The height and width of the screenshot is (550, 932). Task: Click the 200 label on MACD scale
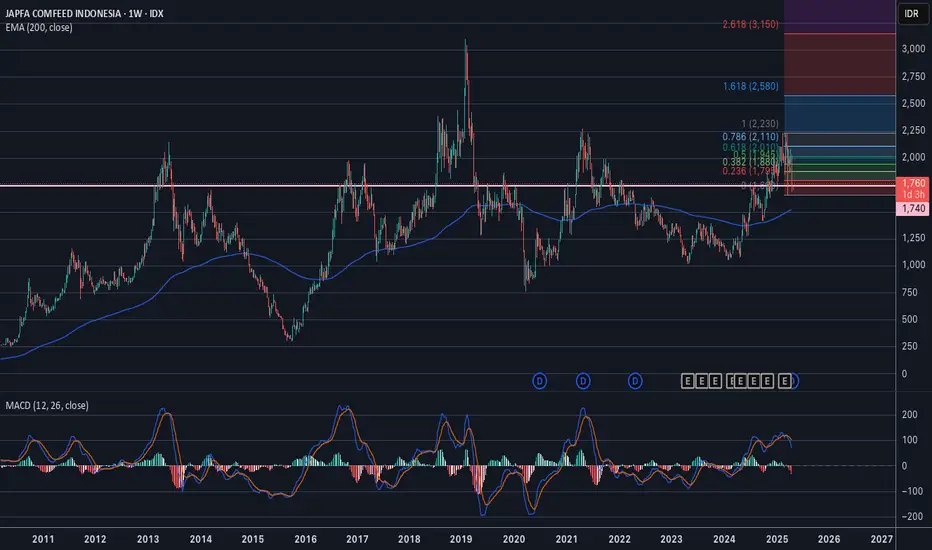tap(909, 414)
